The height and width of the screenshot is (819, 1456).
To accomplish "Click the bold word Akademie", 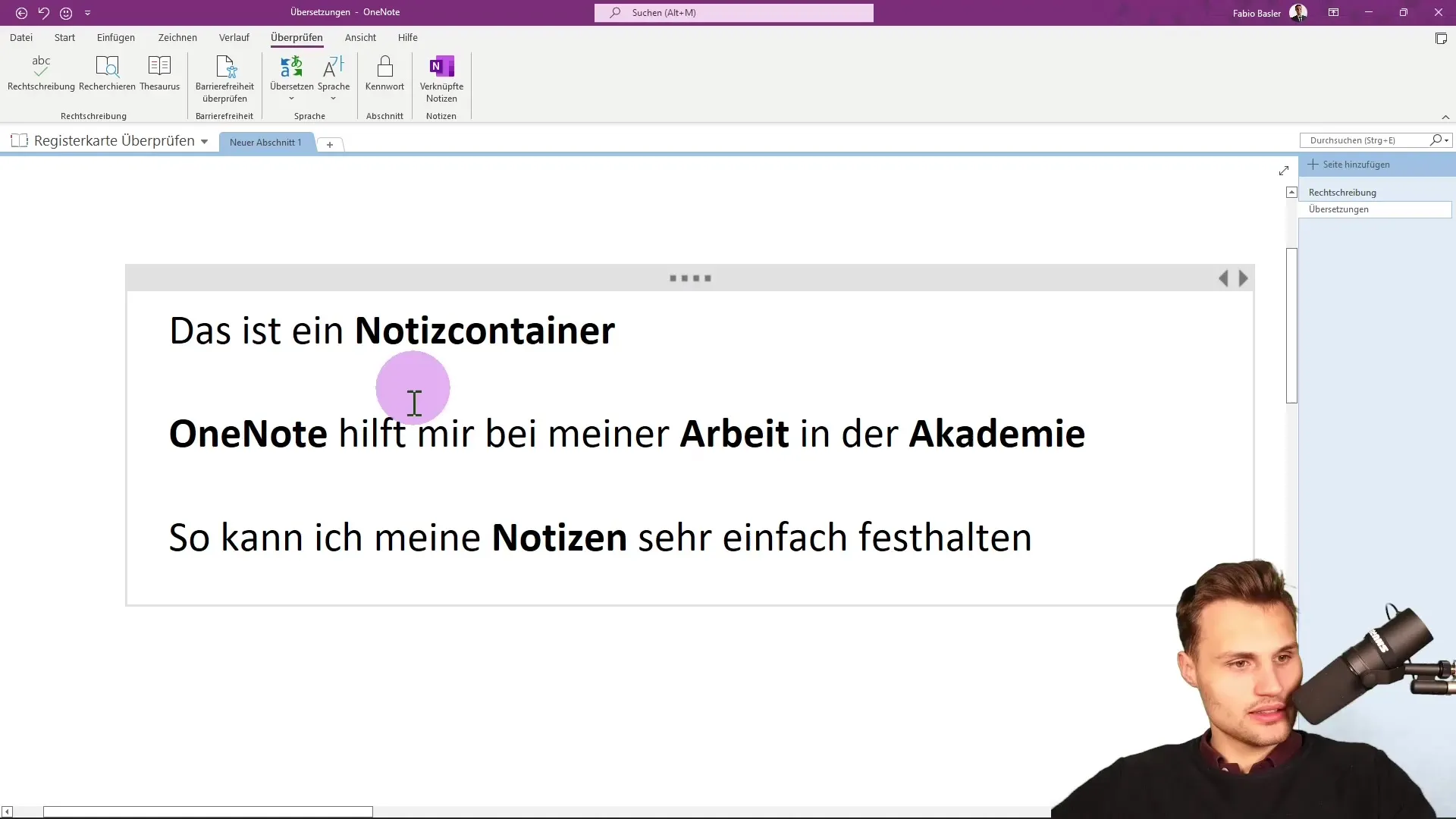I will coord(996,434).
